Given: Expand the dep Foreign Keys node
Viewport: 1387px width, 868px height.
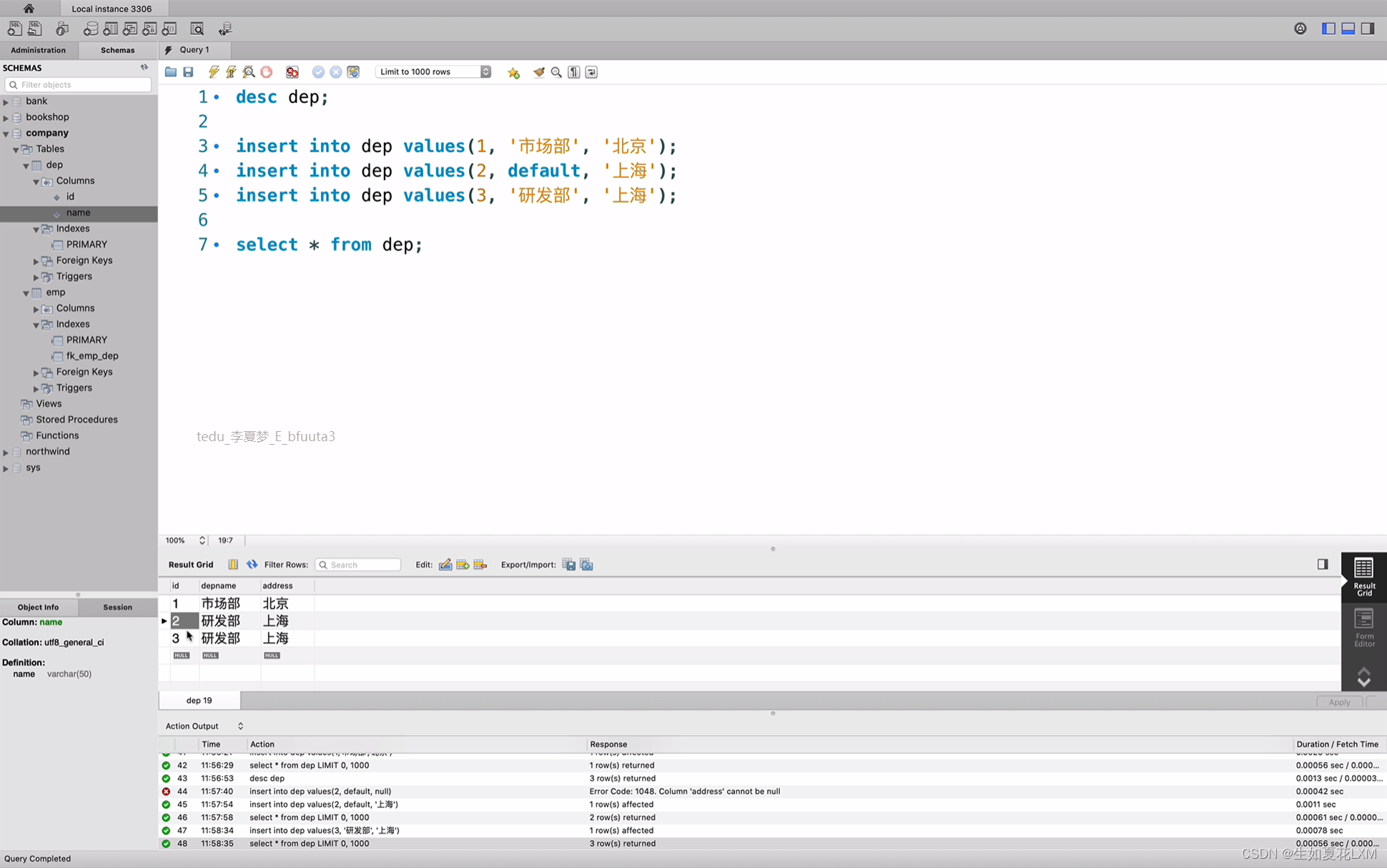Looking at the screenshot, I should 36,261.
